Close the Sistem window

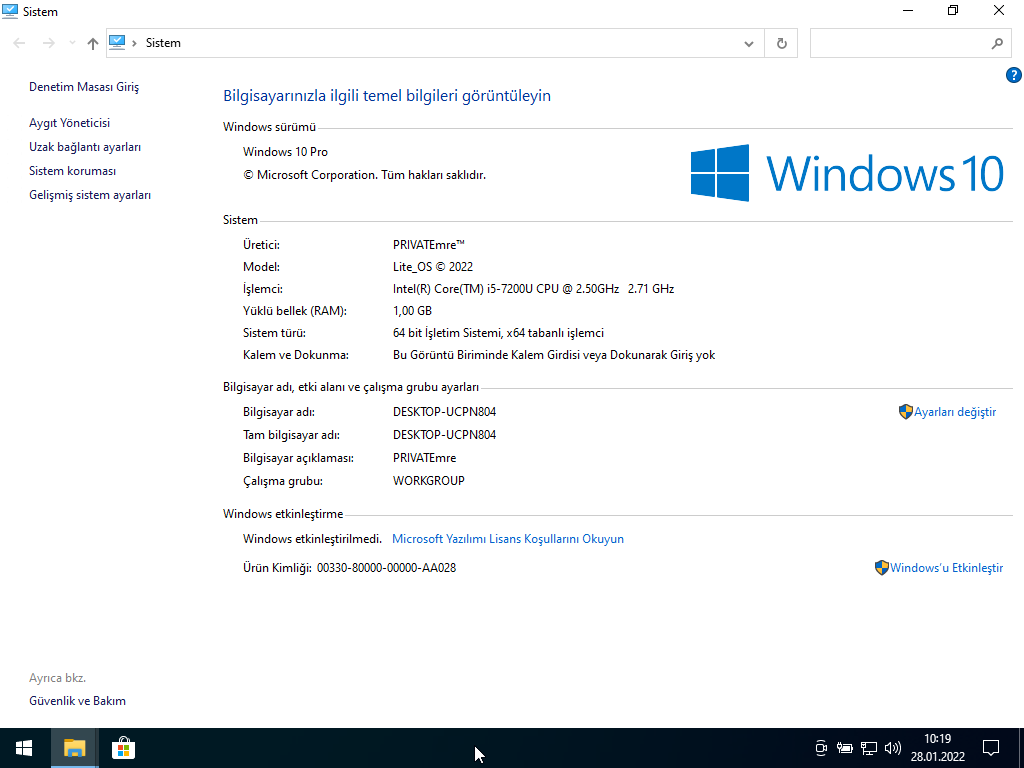[999, 10]
